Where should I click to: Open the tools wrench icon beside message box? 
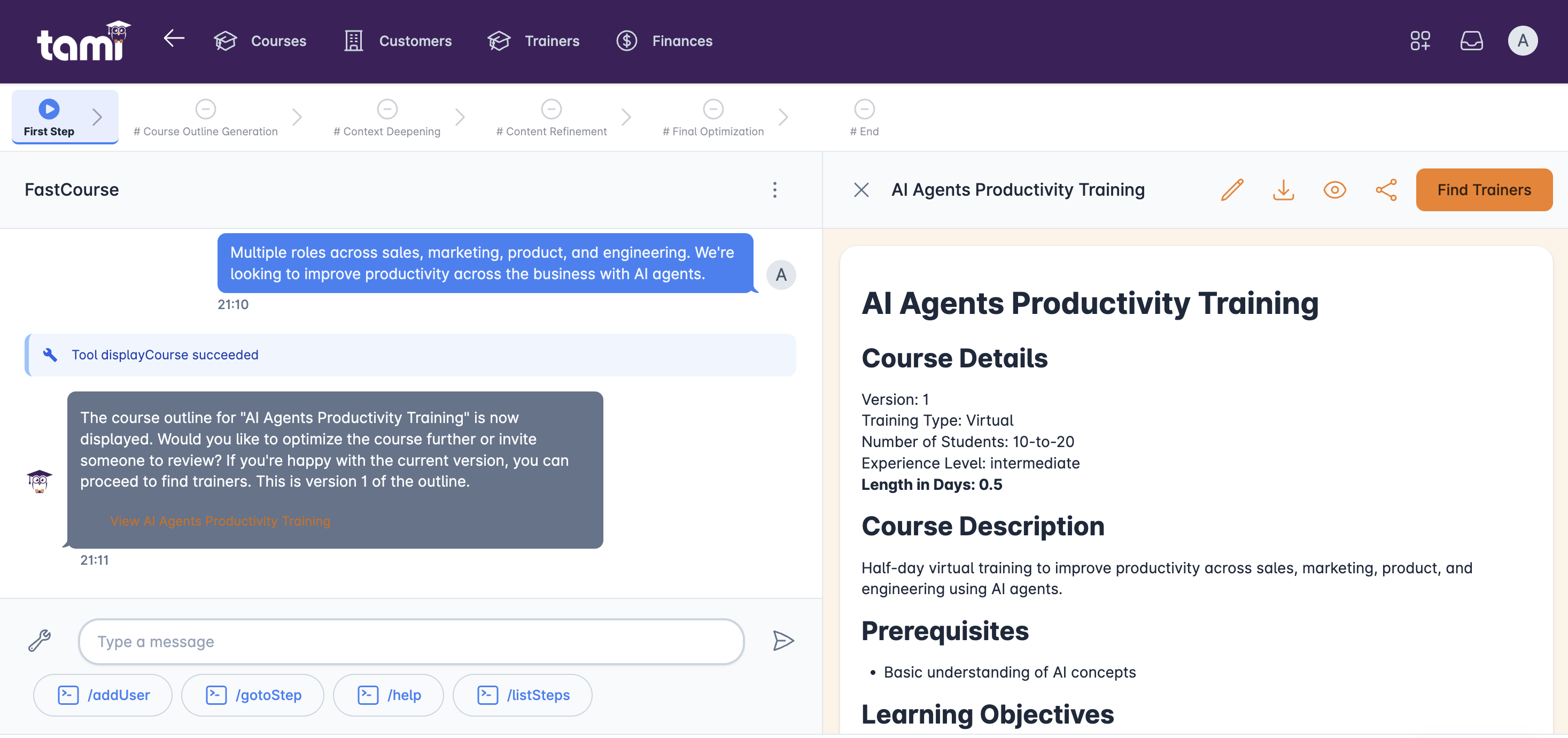(x=39, y=641)
